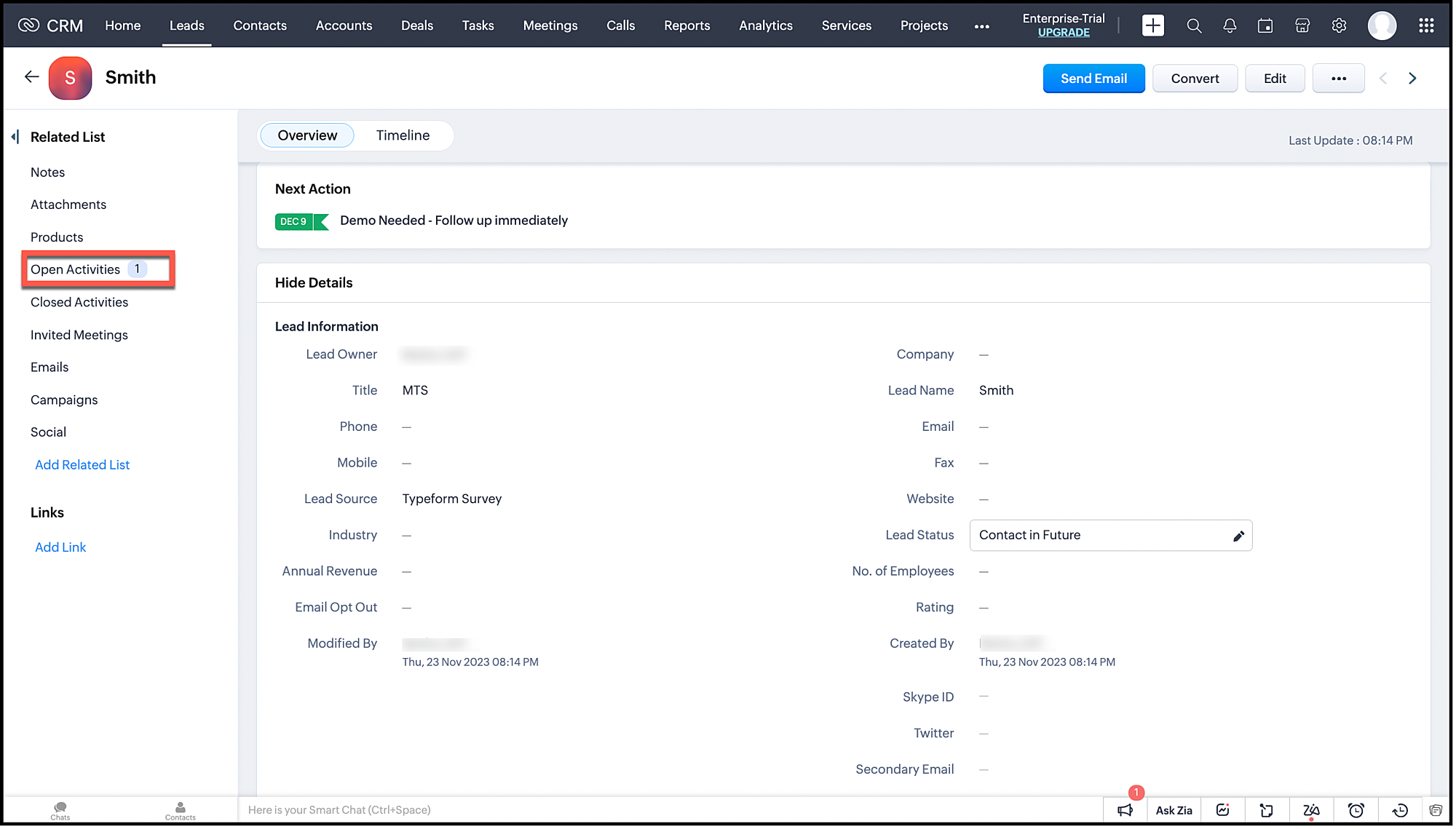
Task: Switch to the Timeline tab
Action: pyautogui.click(x=403, y=135)
